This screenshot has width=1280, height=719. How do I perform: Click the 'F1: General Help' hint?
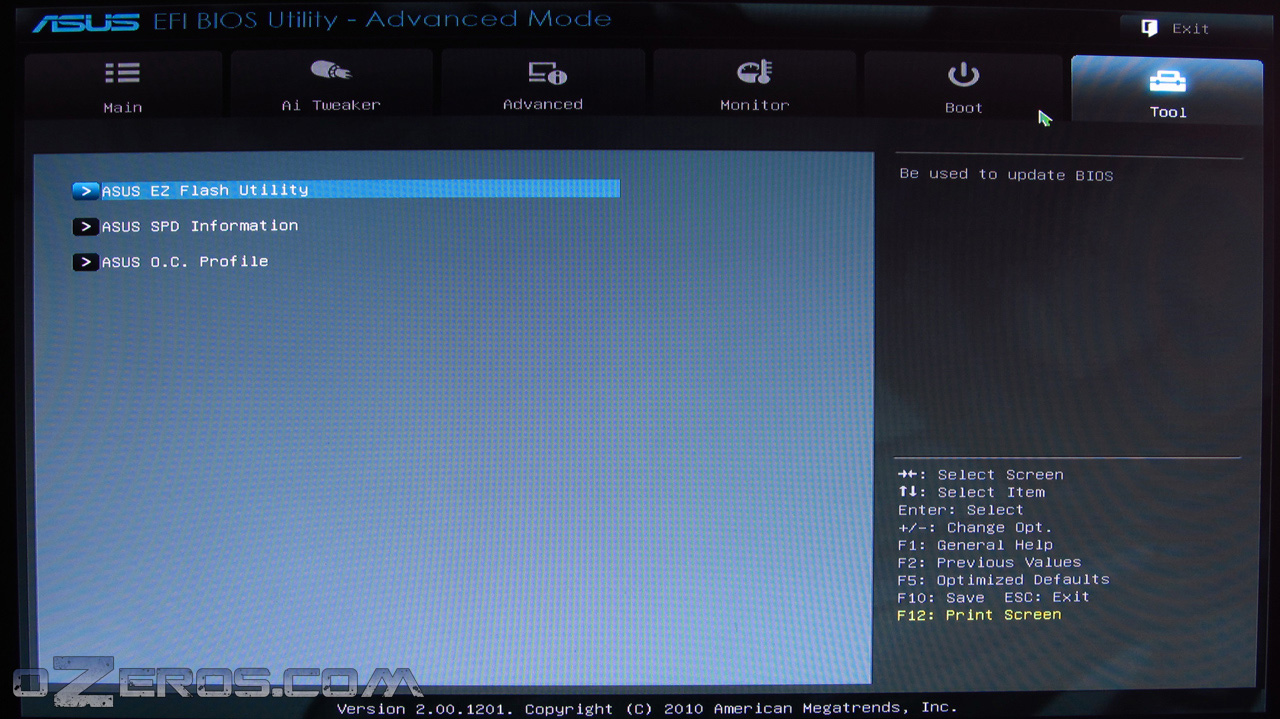[975, 545]
